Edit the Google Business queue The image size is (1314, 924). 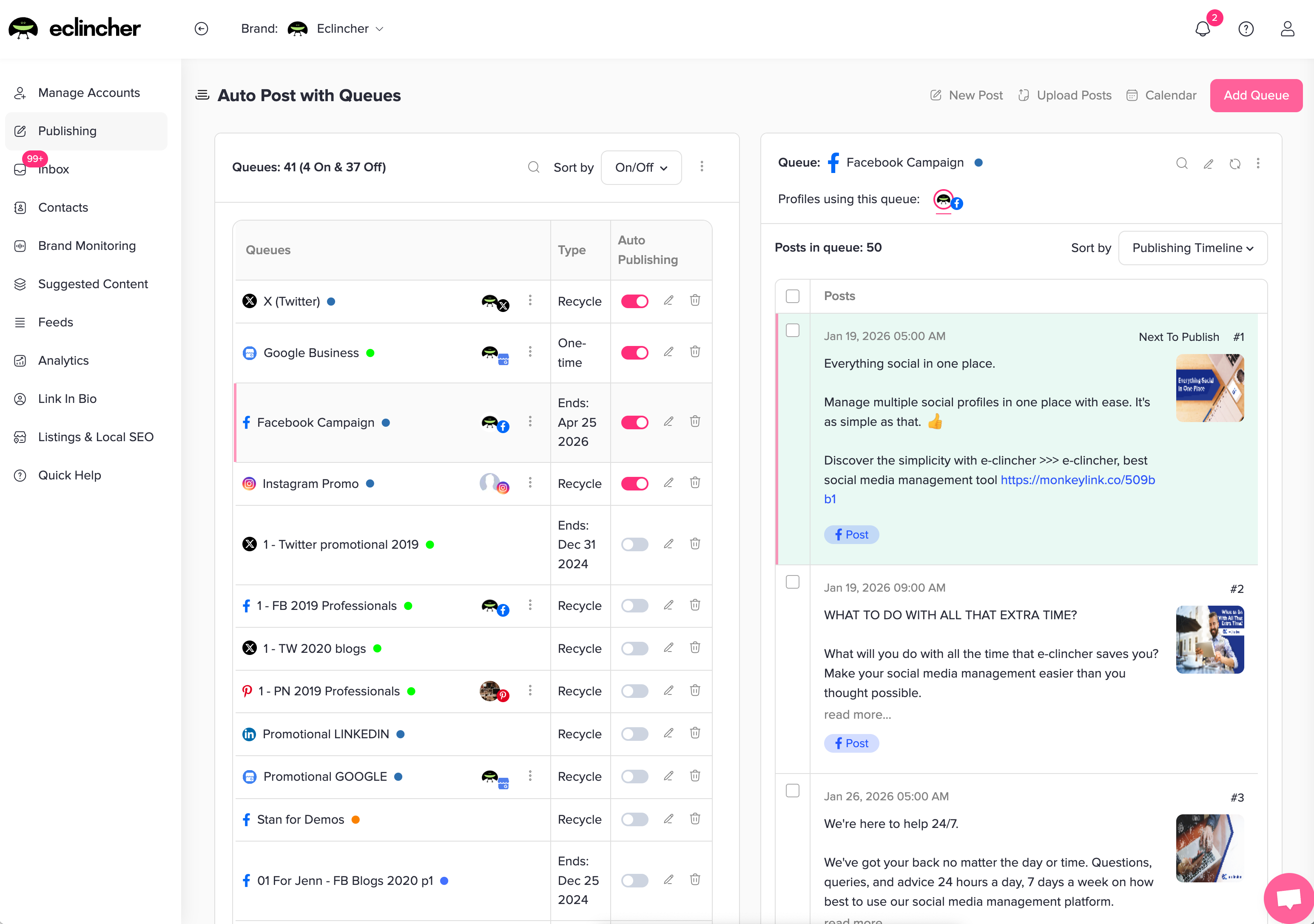(668, 352)
